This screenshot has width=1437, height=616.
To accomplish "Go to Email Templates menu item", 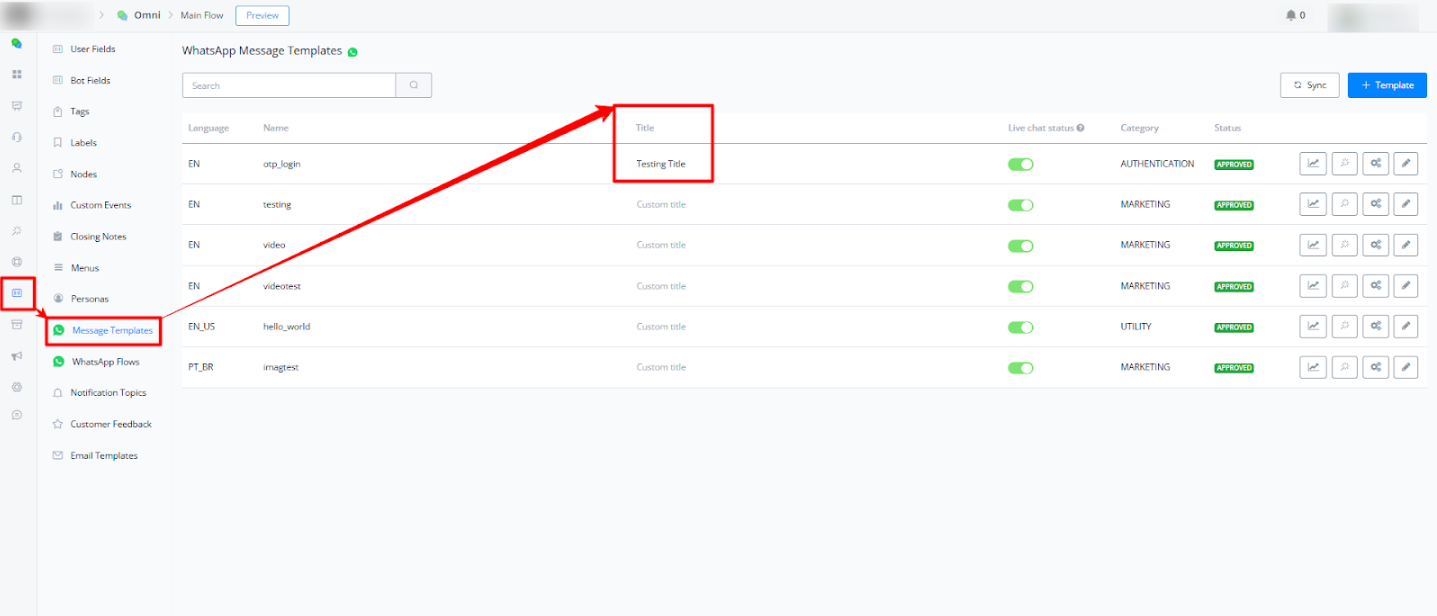I will pos(103,456).
